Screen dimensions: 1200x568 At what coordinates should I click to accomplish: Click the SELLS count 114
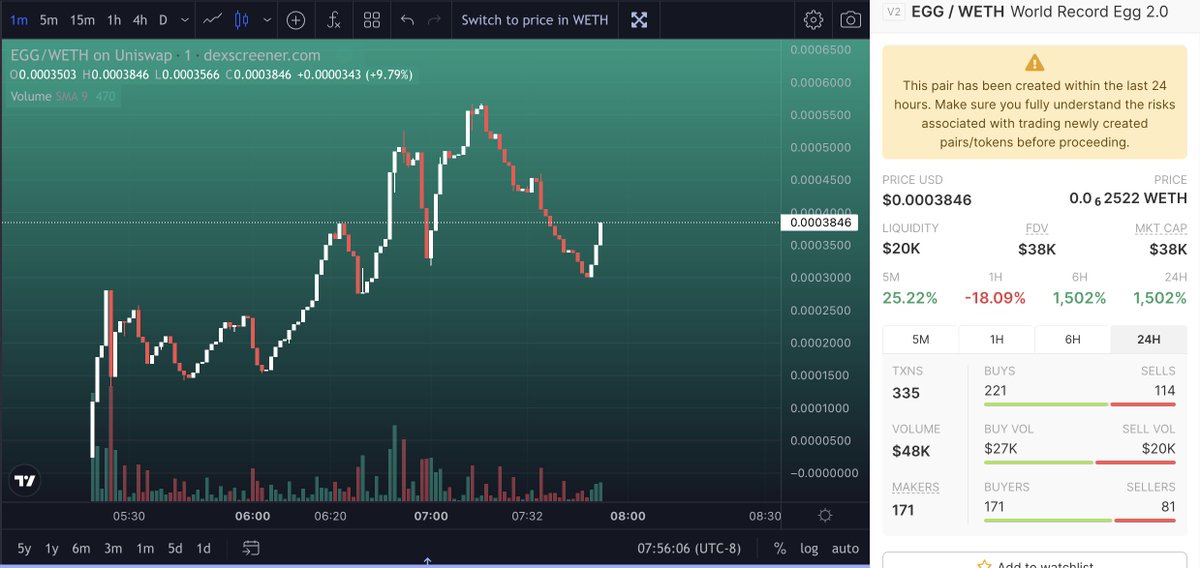coord(1165,390)
